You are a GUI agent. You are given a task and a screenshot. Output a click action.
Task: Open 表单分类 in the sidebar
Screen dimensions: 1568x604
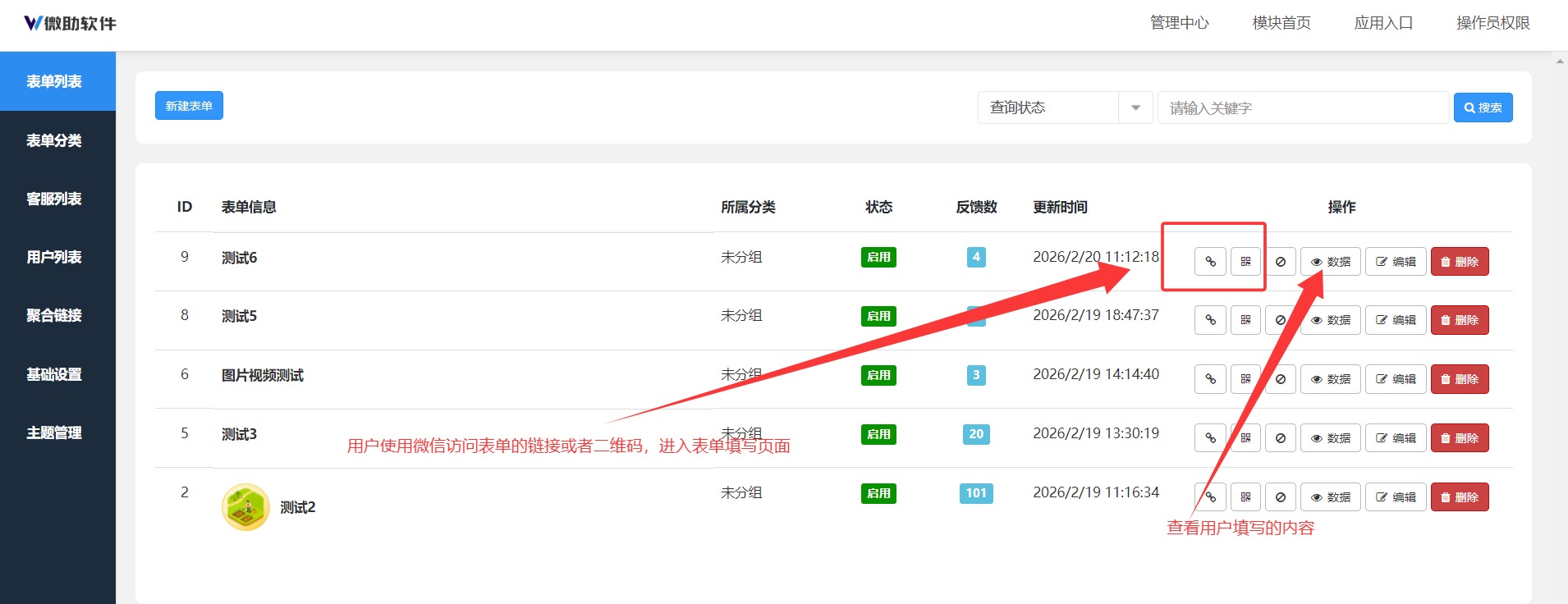pos(54,140)
